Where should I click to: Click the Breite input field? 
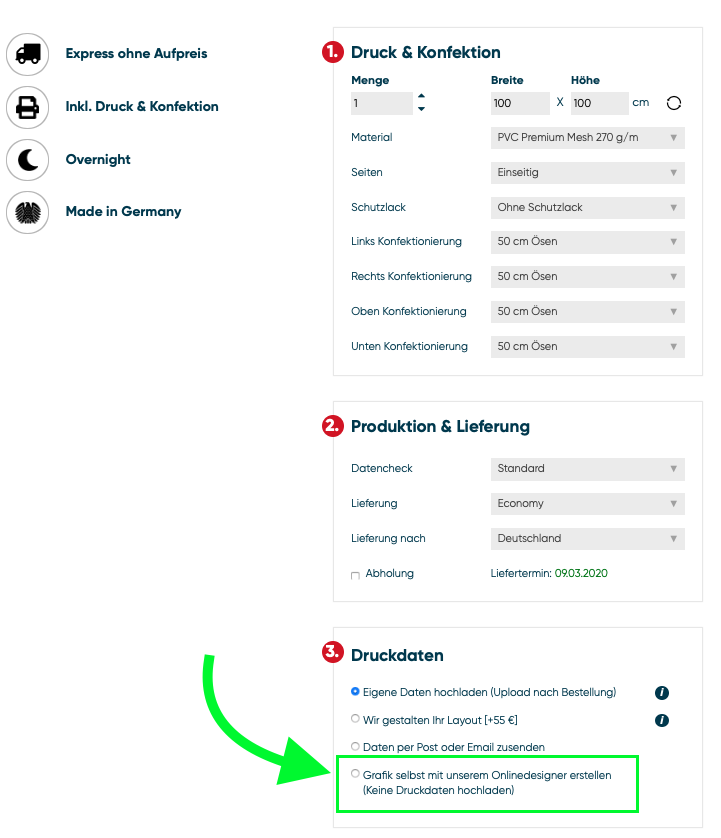(520, 103)
